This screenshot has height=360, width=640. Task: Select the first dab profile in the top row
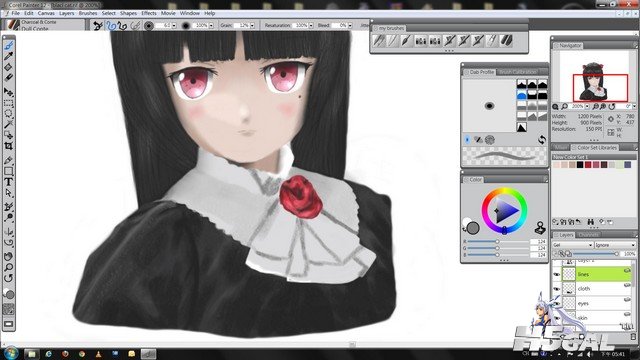coord(522,84)
